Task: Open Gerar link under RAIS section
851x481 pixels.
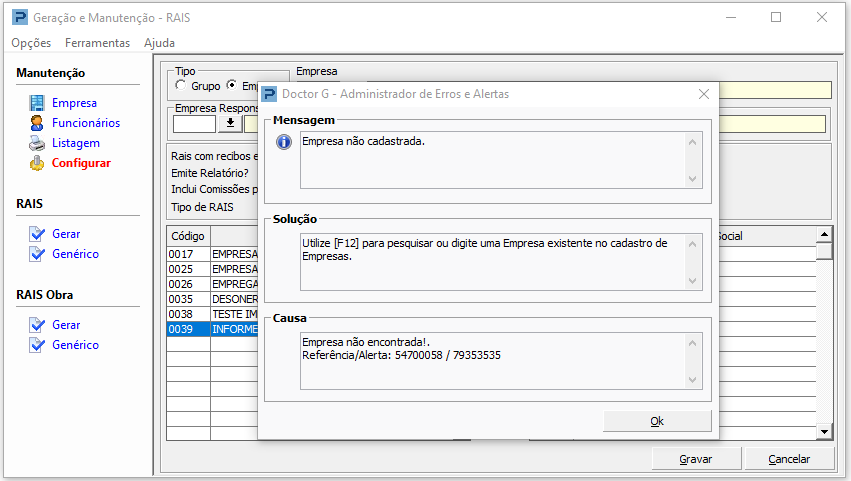Action: [x=66, y=234]
